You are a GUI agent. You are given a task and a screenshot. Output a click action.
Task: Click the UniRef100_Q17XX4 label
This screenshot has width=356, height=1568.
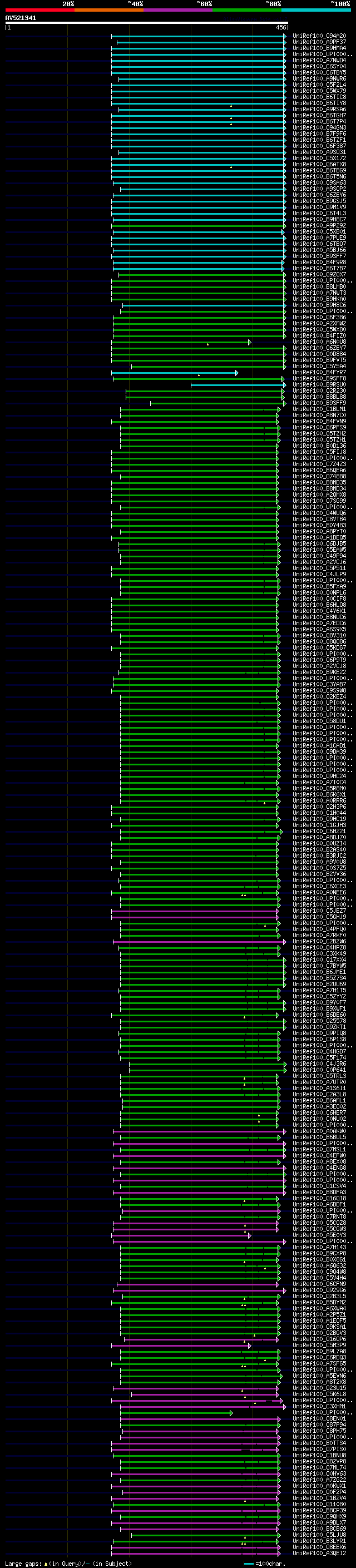coord(319,960)
